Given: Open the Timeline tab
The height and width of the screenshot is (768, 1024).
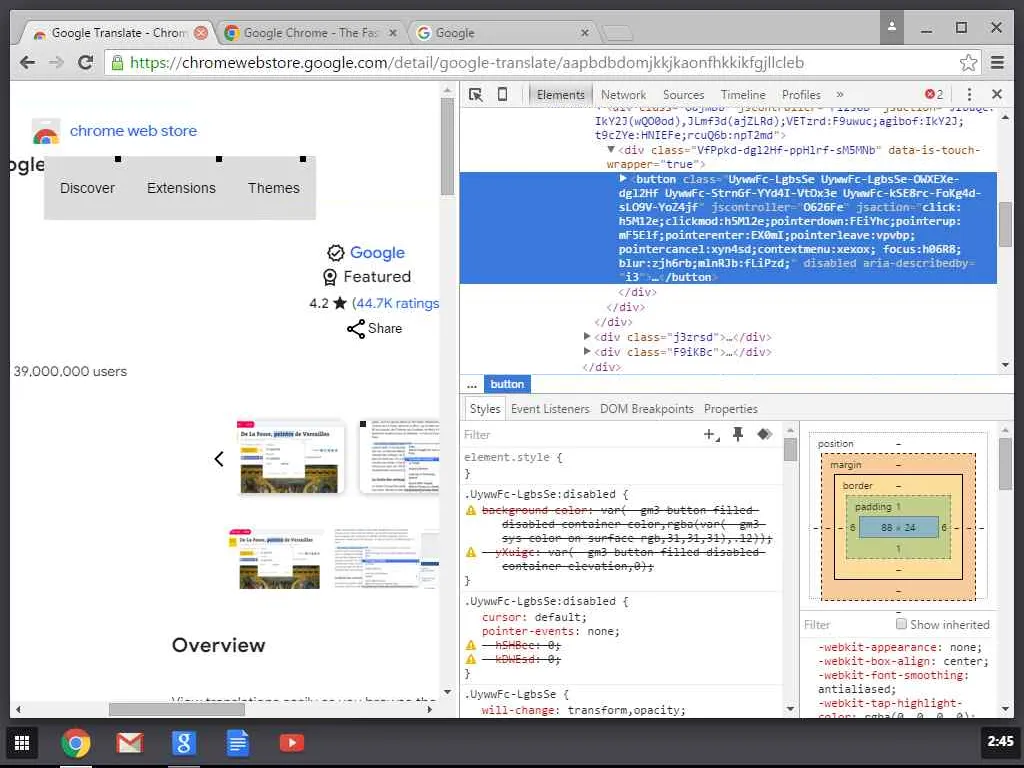Looking at the screenshot, I should click(x=743, y=95).
